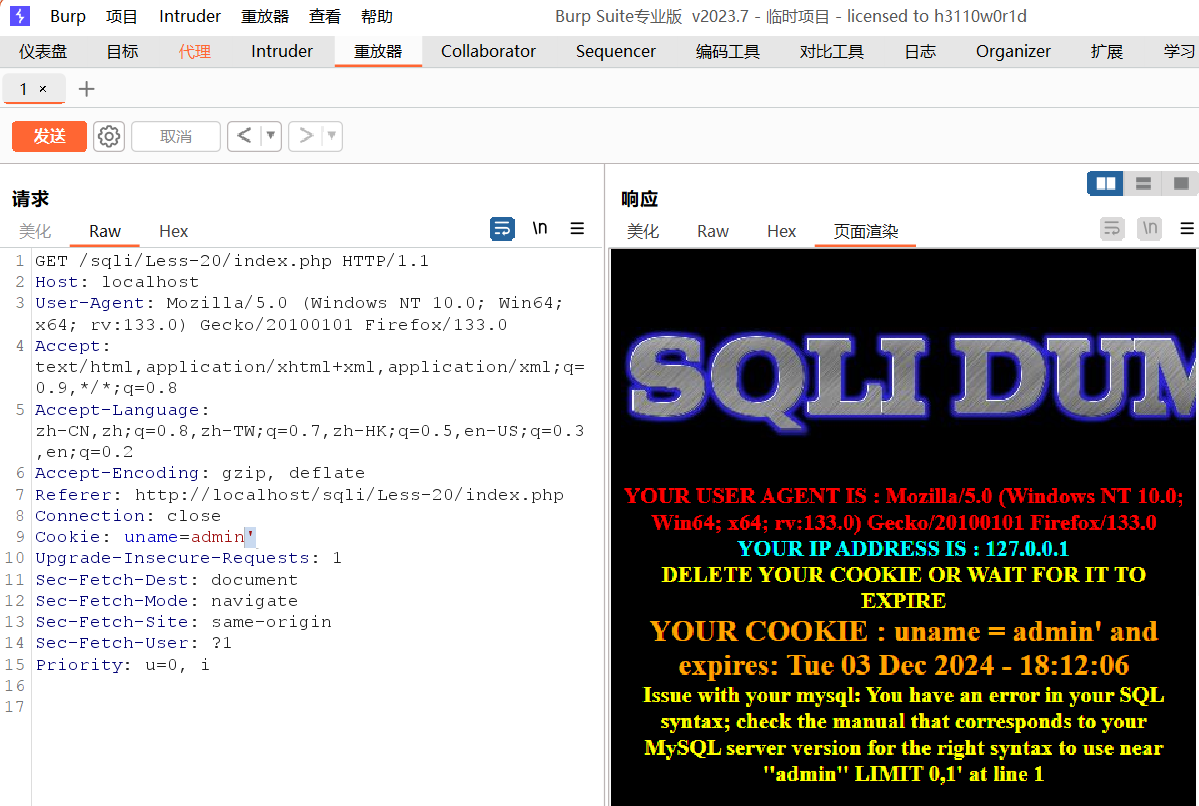Select request 美化 pretty view tab

(x=35, y=231)
